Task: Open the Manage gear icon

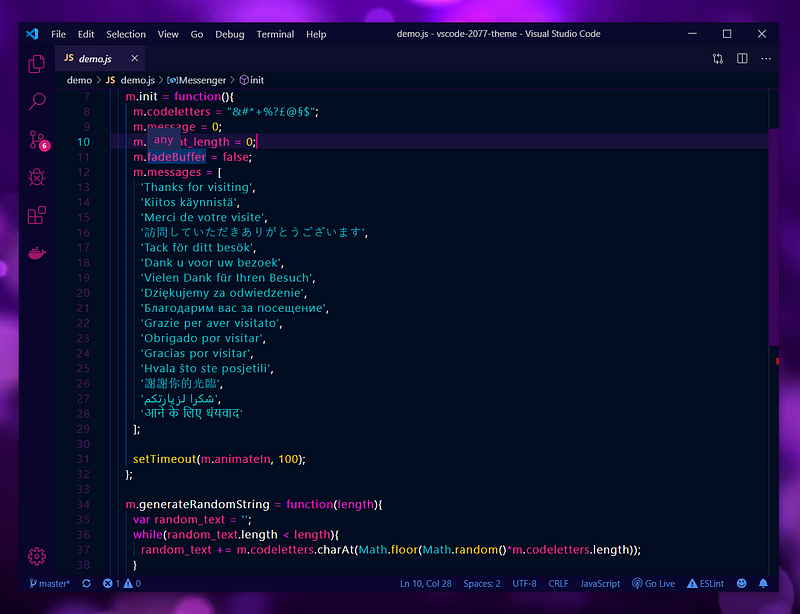Action: pyautogui.click(x=37, y=556)
